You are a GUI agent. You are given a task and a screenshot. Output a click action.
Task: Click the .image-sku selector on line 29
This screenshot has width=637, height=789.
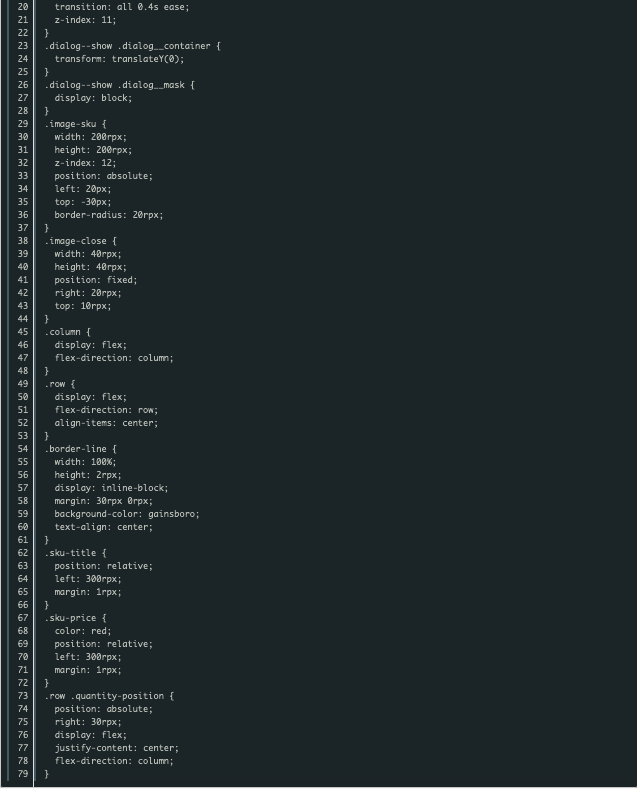(x=70, y=124)
